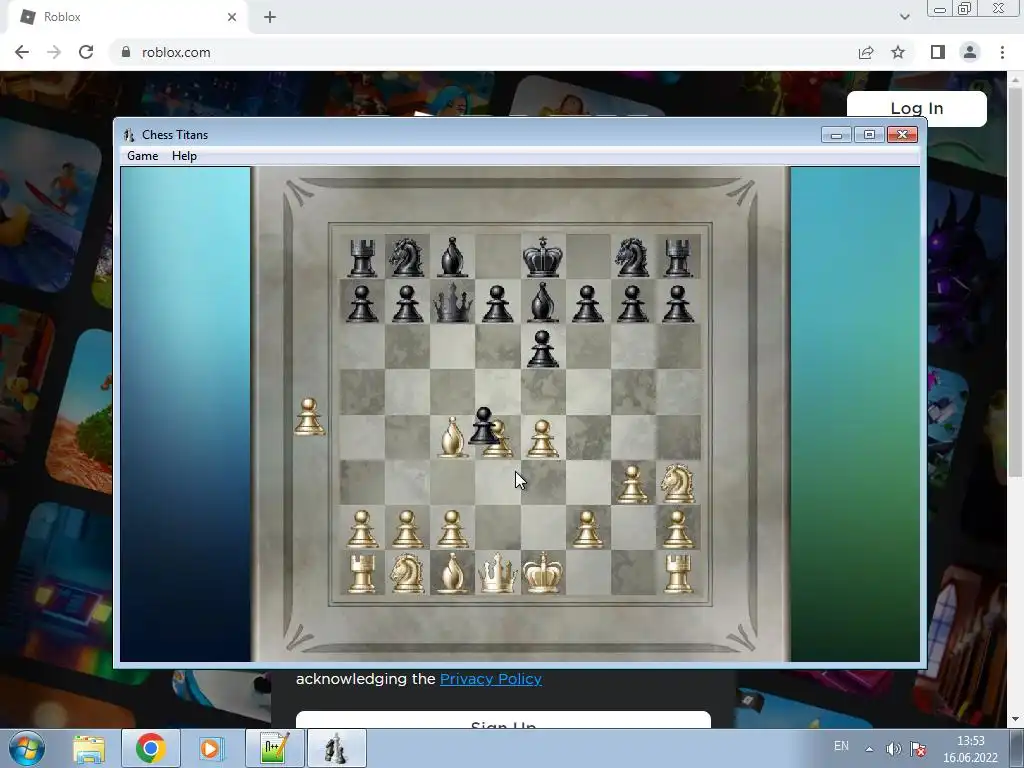Click the black knight on b8
This screenshot has height=768, width=1024.
point(406,257)
